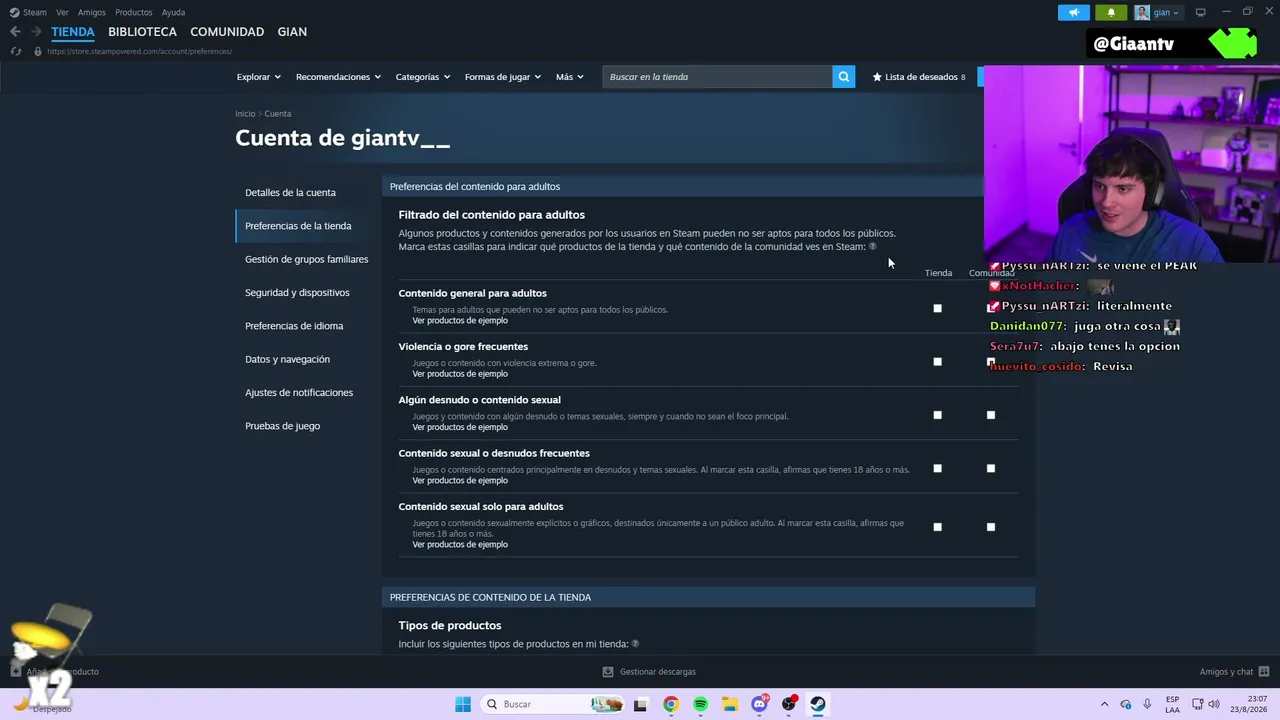Viewport: 1280px width, 720px height.
Task: Toggle Community checkbox for frequent sexual content
Action: (x=991, y=468)
